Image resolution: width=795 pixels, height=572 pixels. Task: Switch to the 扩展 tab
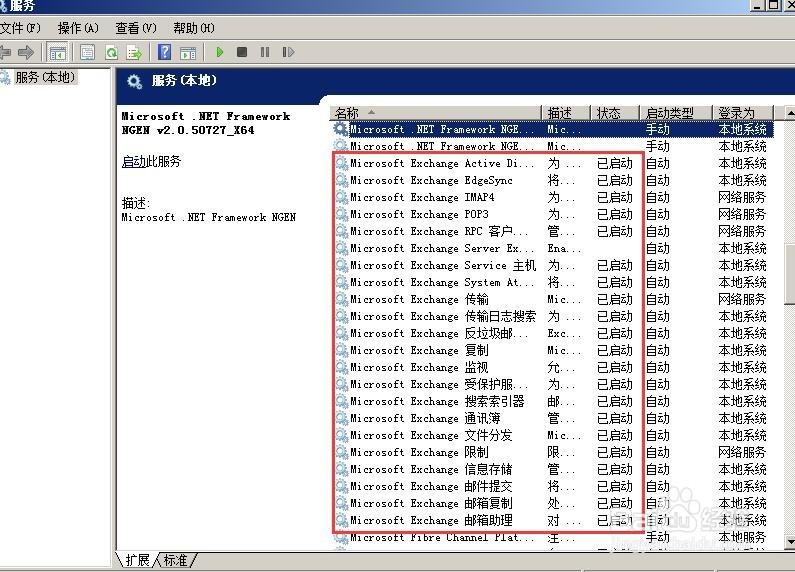coord(137,560)
